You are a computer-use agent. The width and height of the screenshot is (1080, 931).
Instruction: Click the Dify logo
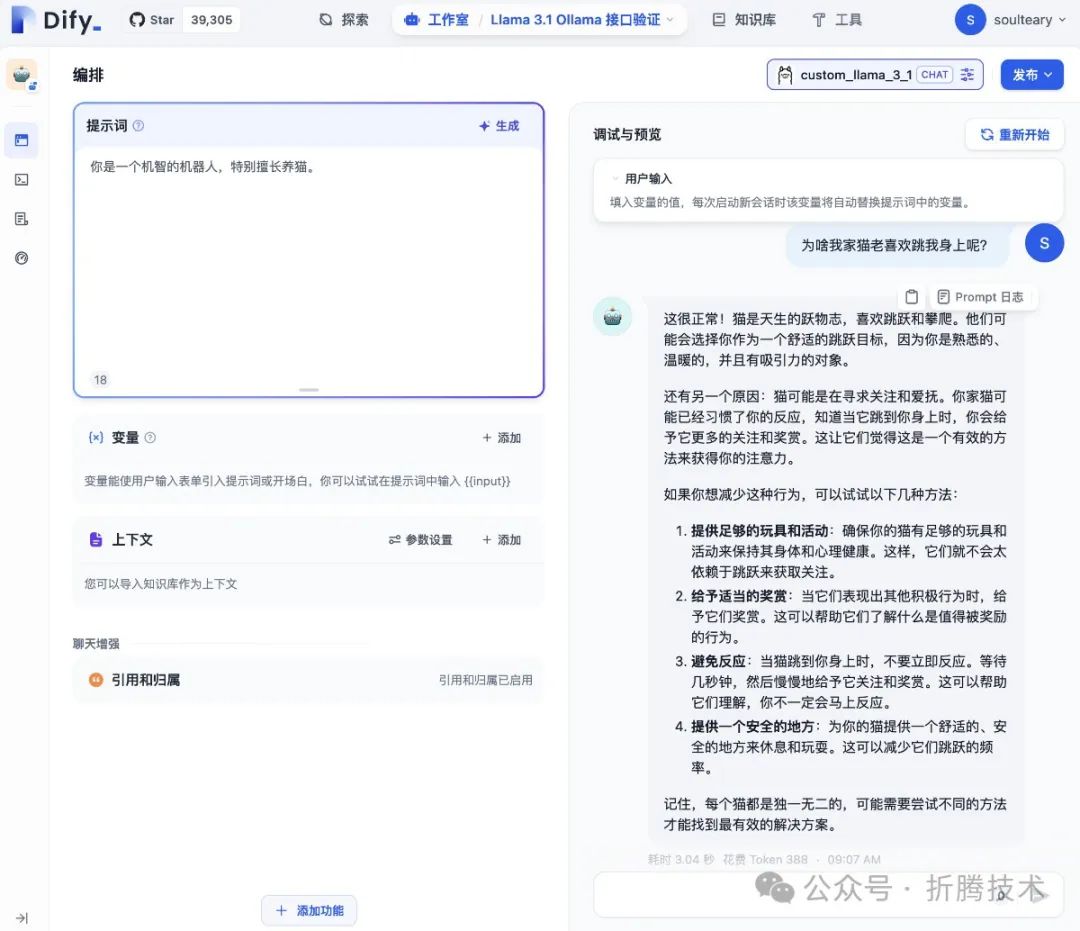(x=56, y=20)
